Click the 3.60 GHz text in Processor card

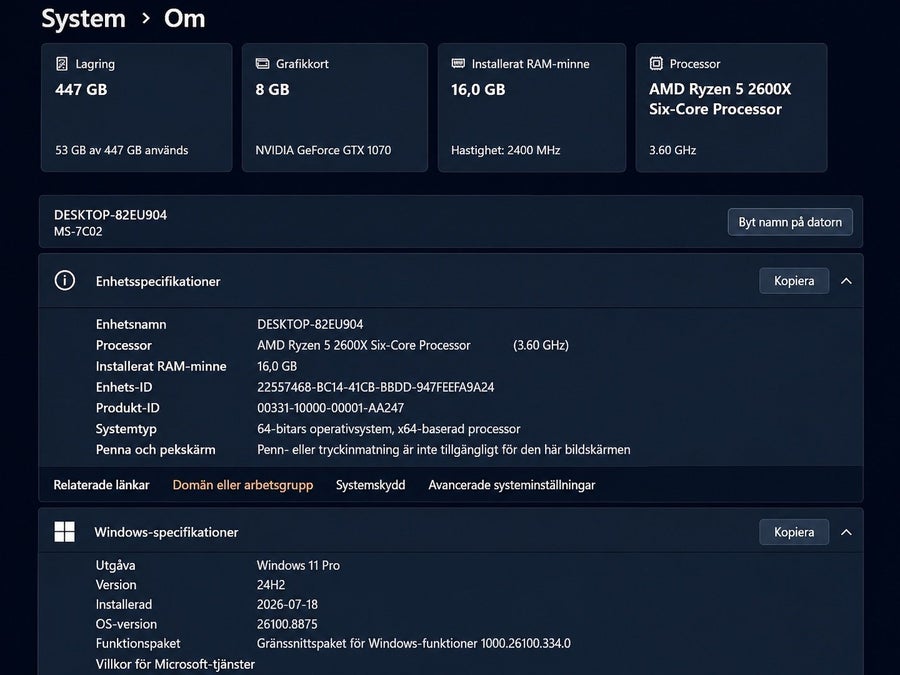point(673,150)
